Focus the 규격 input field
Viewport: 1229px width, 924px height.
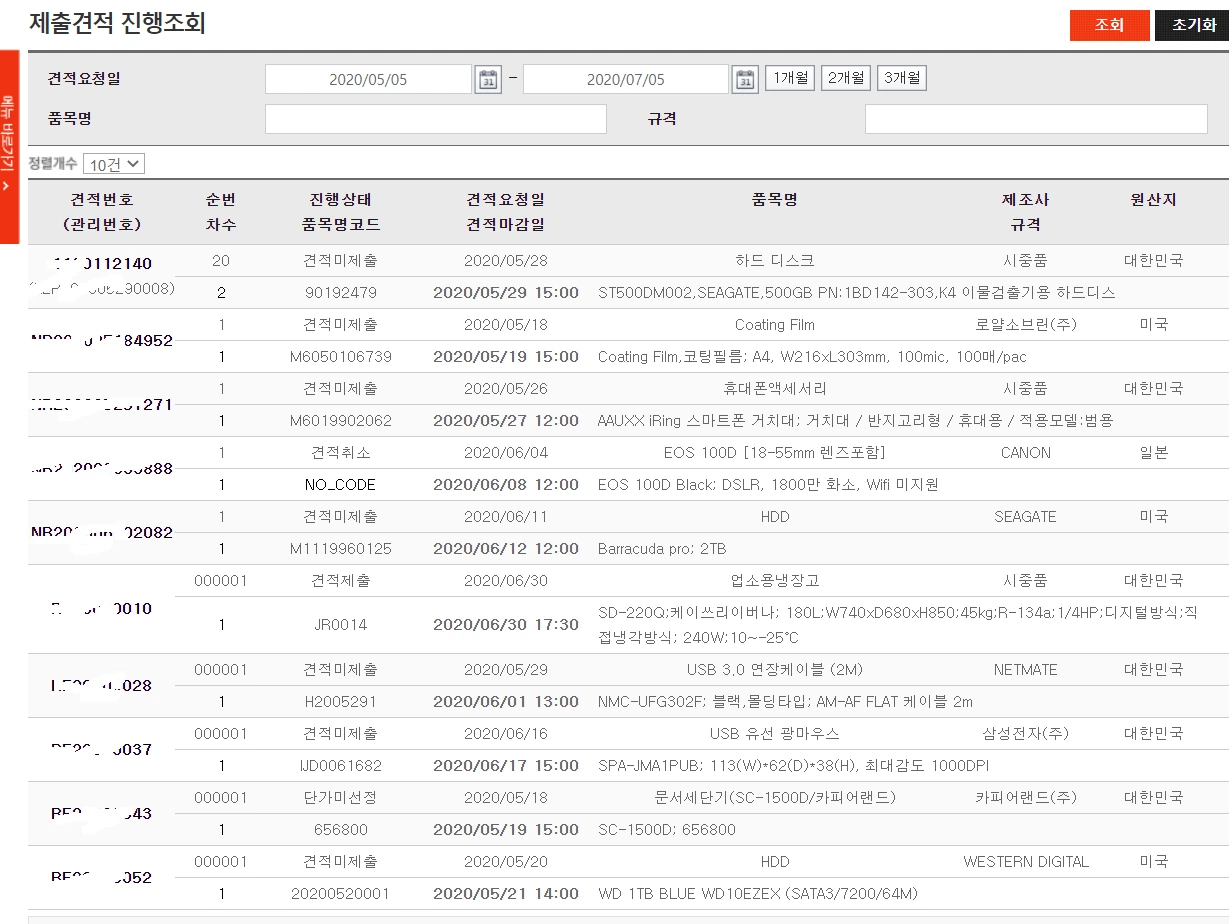coord(1036,119)
